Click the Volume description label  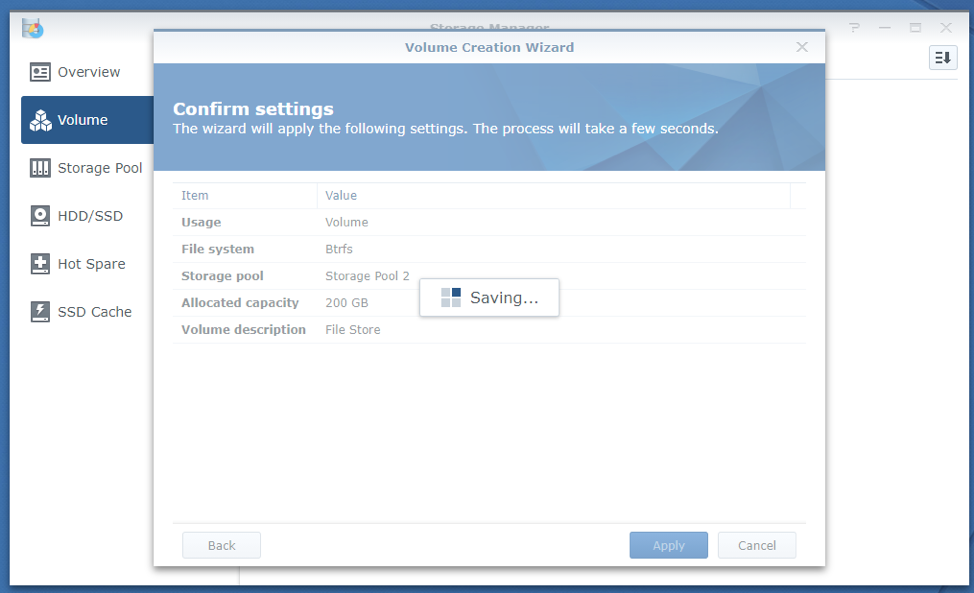point(244,330)
